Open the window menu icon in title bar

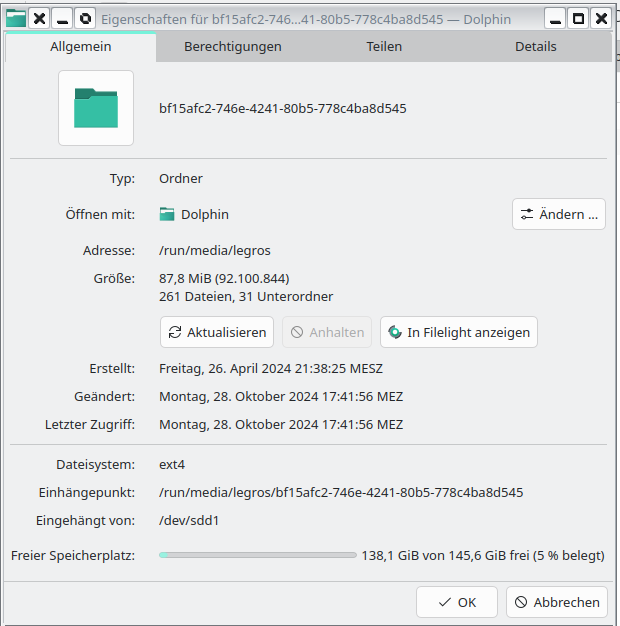coord(16,18)
